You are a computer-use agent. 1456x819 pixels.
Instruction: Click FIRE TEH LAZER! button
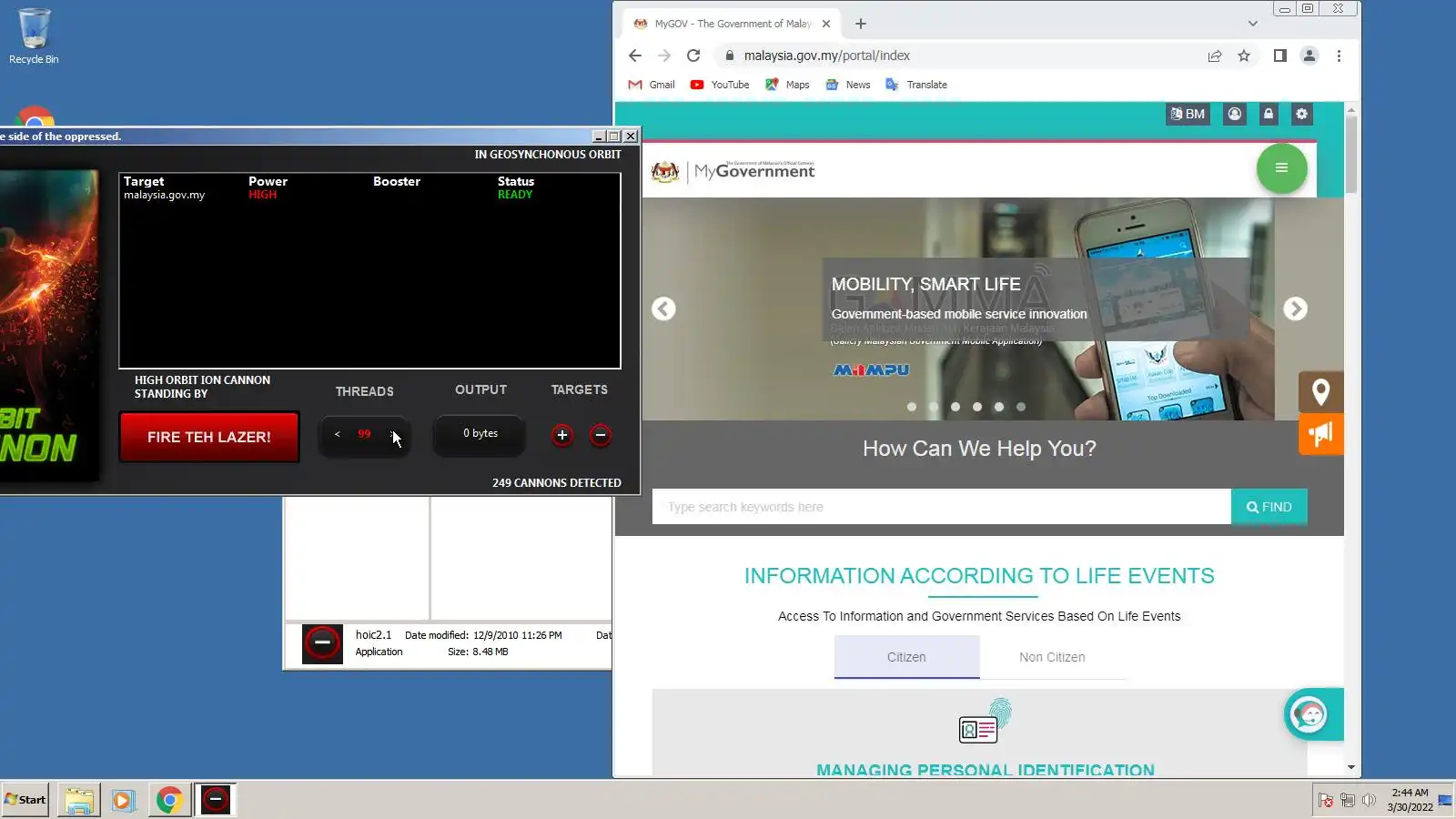click(x=209, y=437)
